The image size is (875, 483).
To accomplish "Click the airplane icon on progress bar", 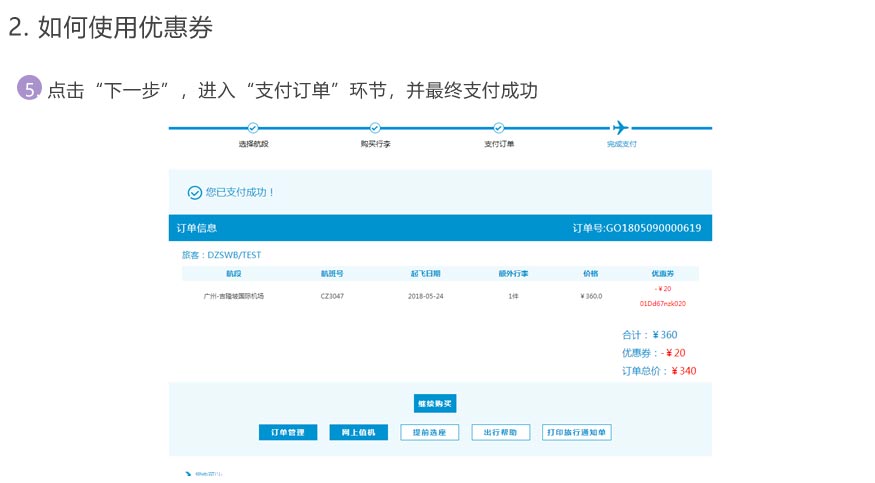I will pos(620,128).
